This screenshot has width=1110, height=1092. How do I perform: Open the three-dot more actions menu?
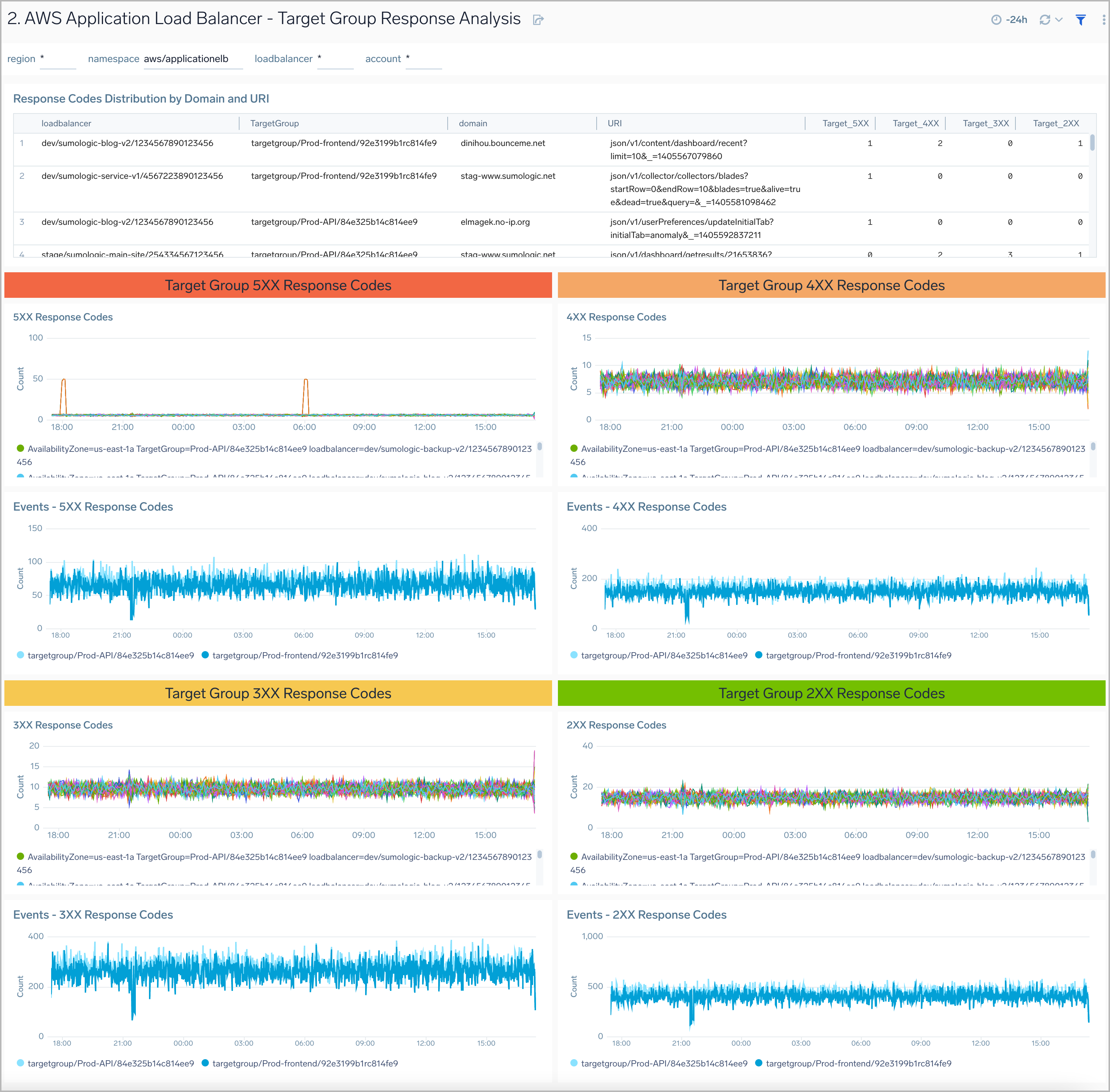[1104, 19]
